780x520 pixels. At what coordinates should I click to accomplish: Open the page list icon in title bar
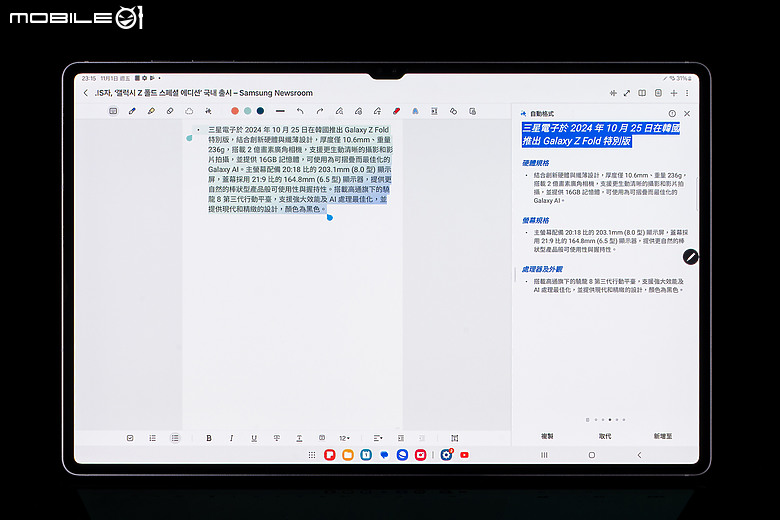pyautogui.click(x=658, y=93)
